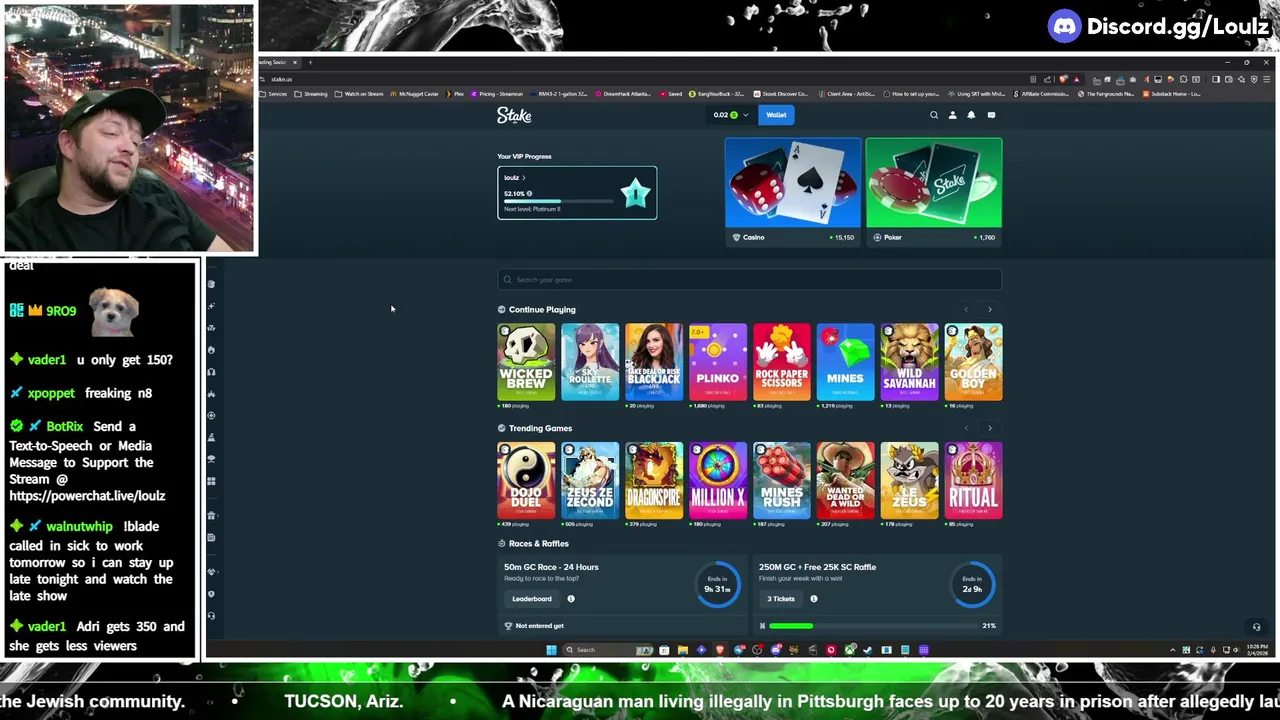Open the headphones icon in Stake sidebar

[x=211, y=372]
